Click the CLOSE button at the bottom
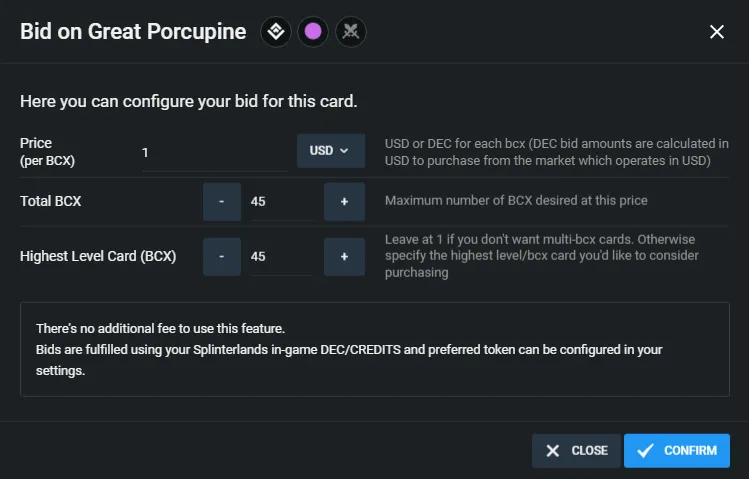Viewport: 749px width, 479px height. coord(576,450)
